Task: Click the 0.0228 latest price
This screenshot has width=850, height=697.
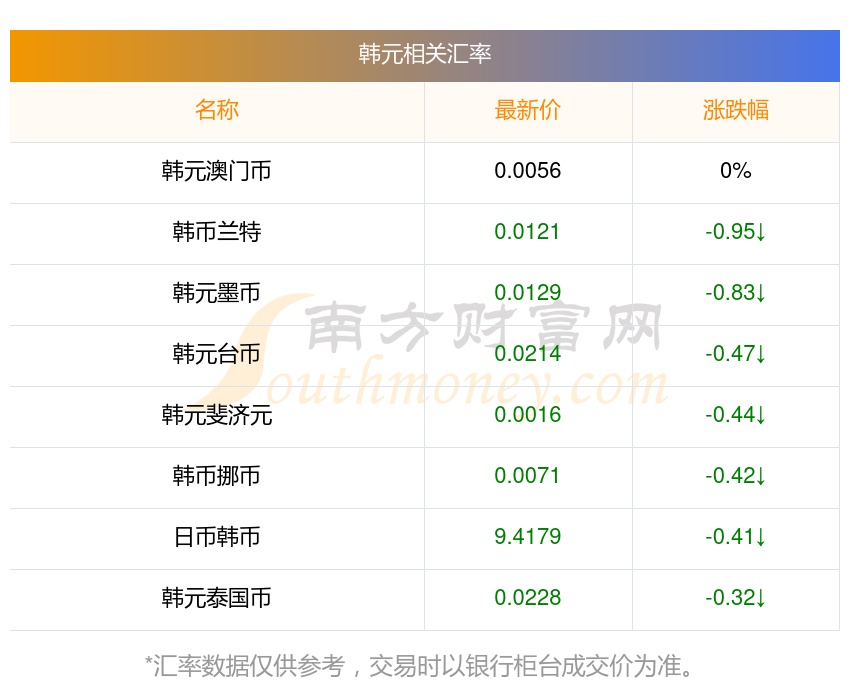Action: (x=528, y=598)
